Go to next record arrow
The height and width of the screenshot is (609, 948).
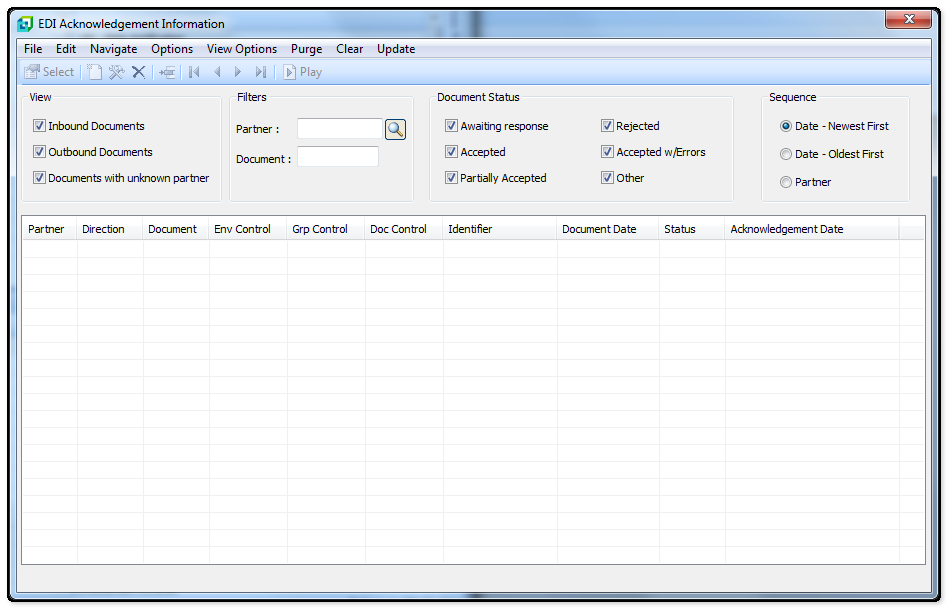click(238, 72)
